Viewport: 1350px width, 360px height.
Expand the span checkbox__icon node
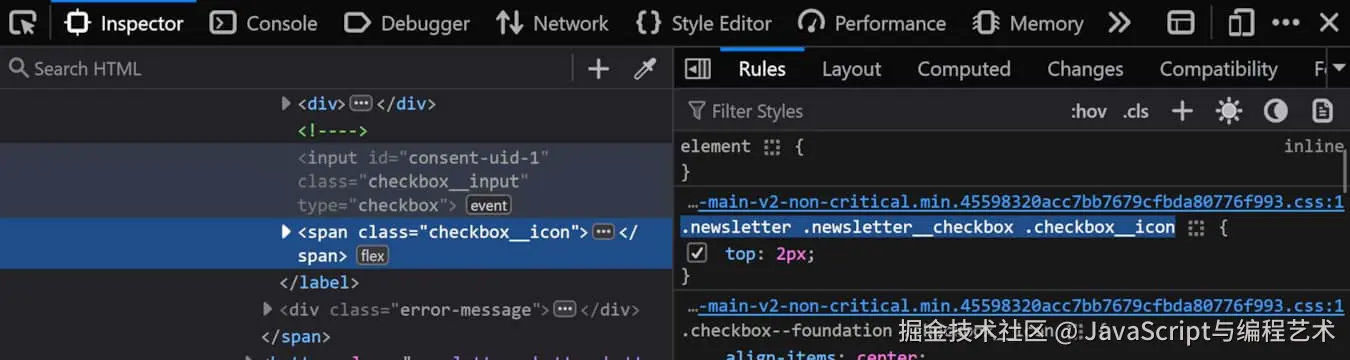click(x=286, y=232)
